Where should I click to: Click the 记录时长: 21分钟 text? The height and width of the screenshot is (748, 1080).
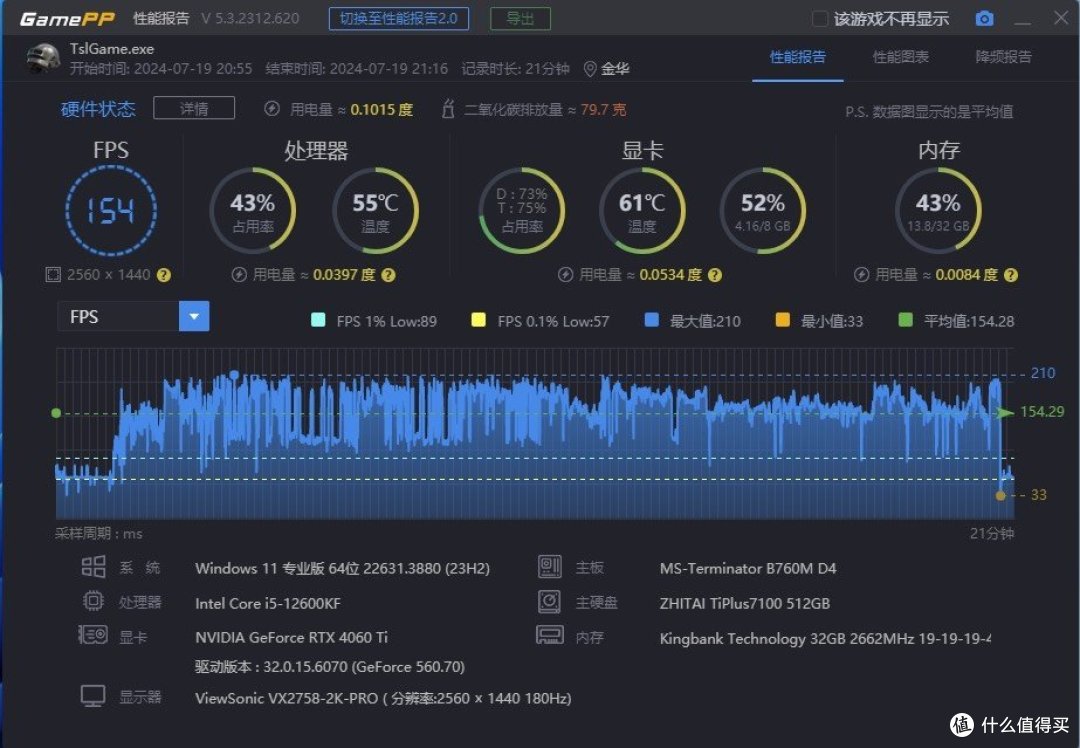click(515, 69)
